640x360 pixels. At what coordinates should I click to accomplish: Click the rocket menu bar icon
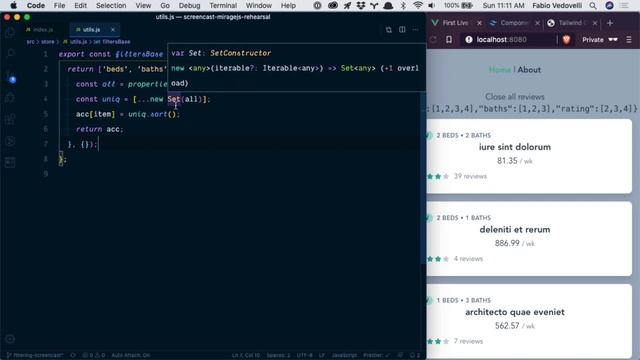tap(347, 5)
